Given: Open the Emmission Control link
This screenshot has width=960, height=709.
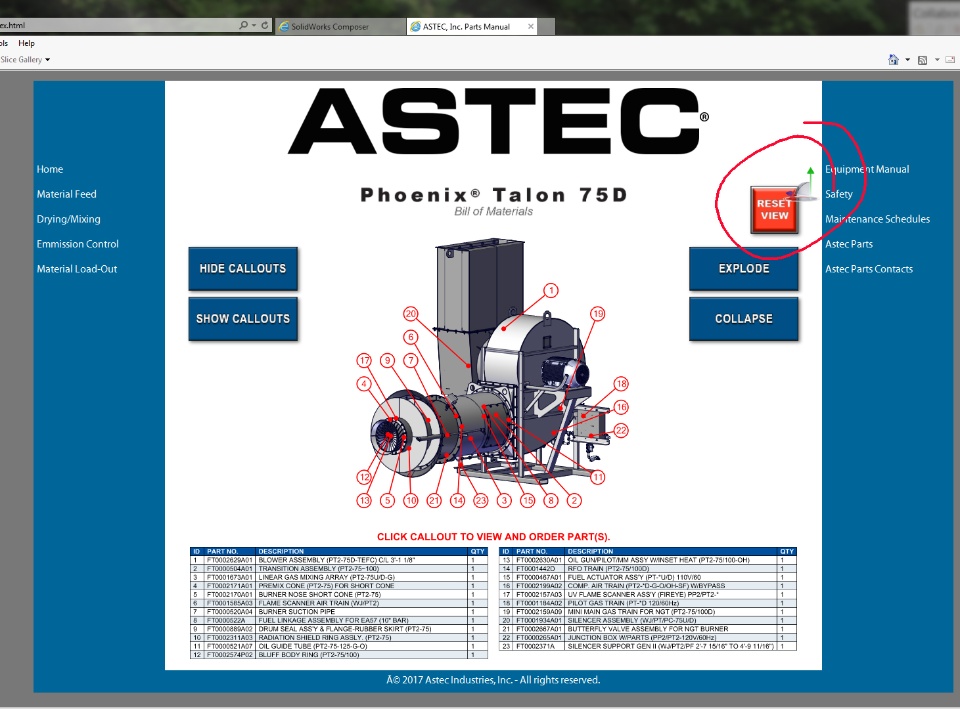Looking at the screenshot, I should 77,244.
